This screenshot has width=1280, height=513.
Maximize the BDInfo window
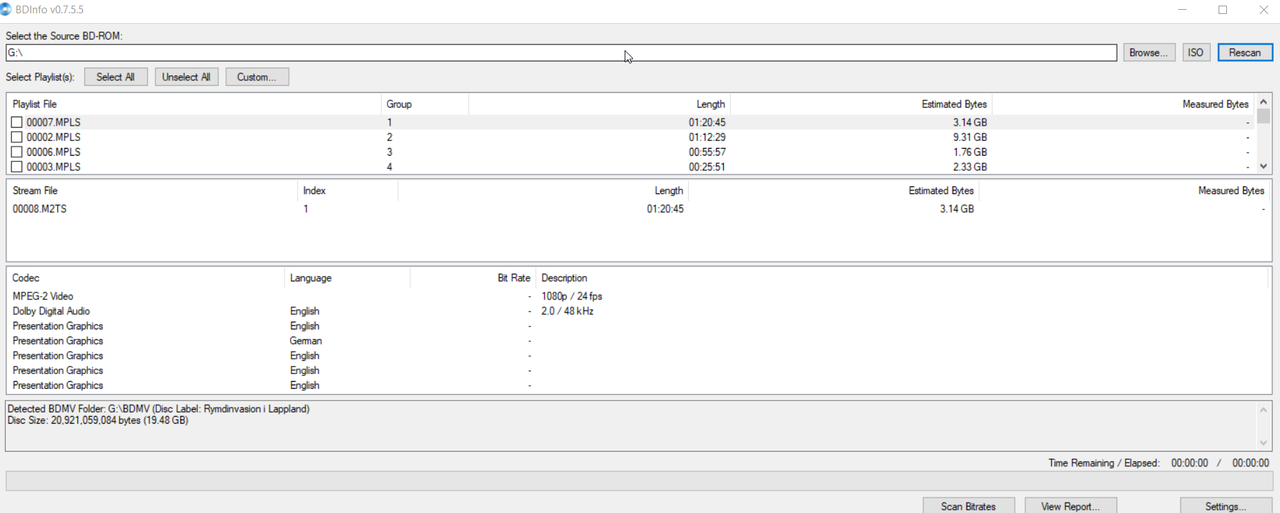pos(1222,9)
